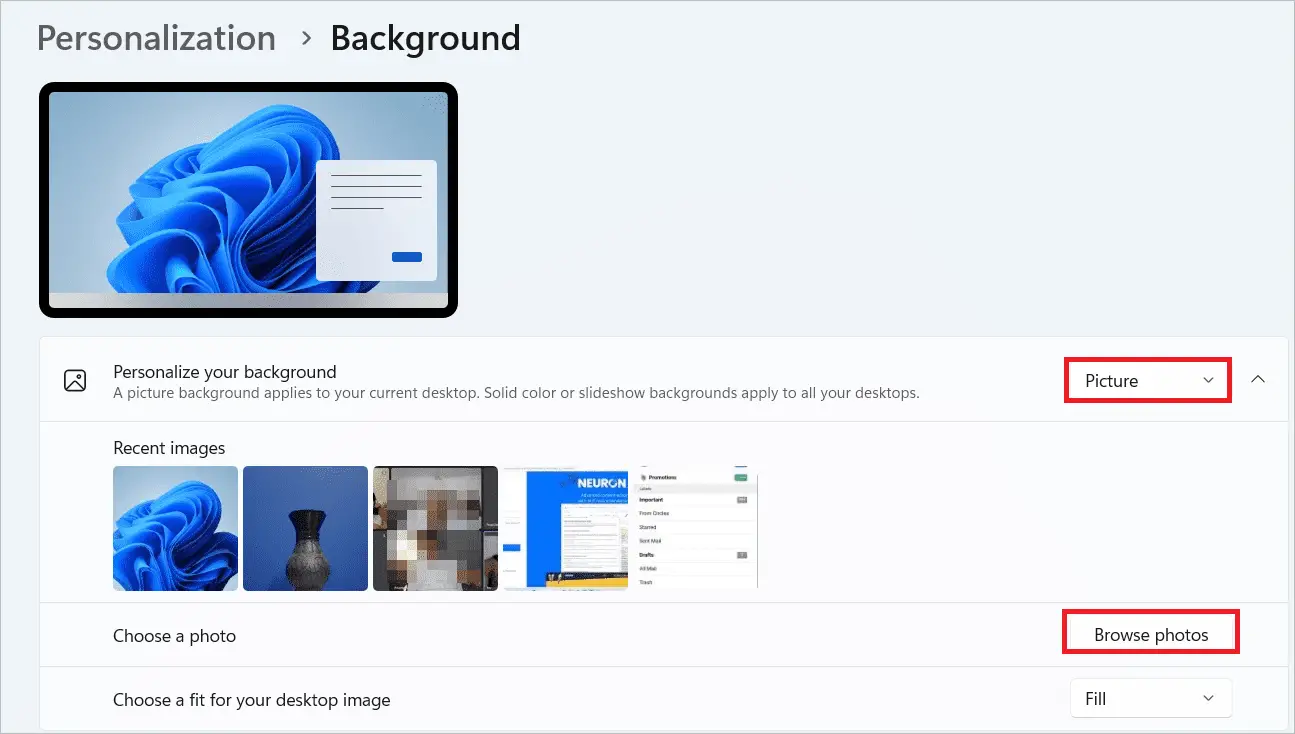Click the 'Recent images' label
Viewport: 1295px width, 734px height.
[169, 448]
